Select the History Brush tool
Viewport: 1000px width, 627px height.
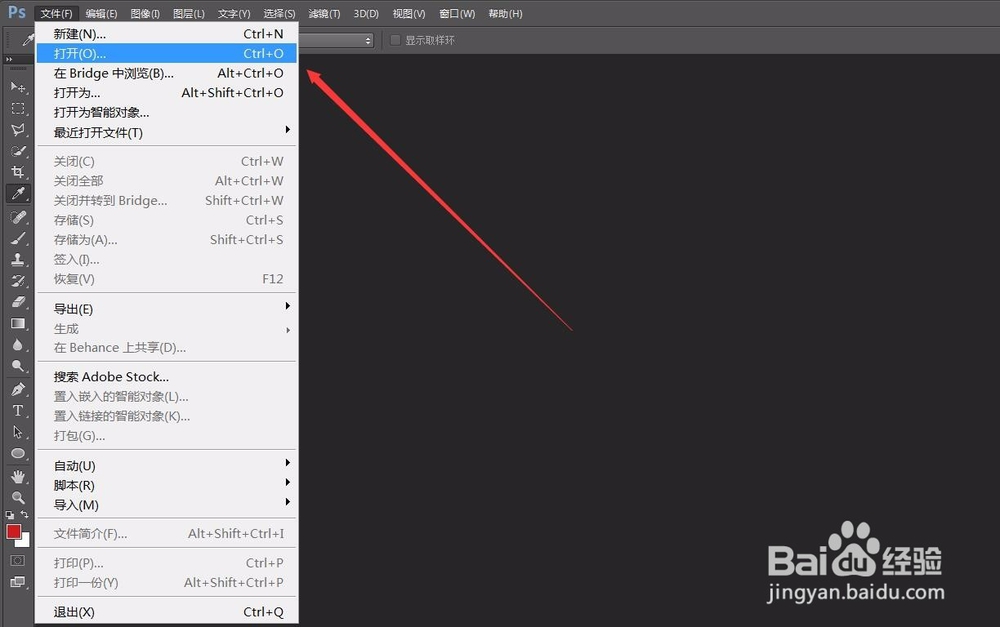(18, 281)
